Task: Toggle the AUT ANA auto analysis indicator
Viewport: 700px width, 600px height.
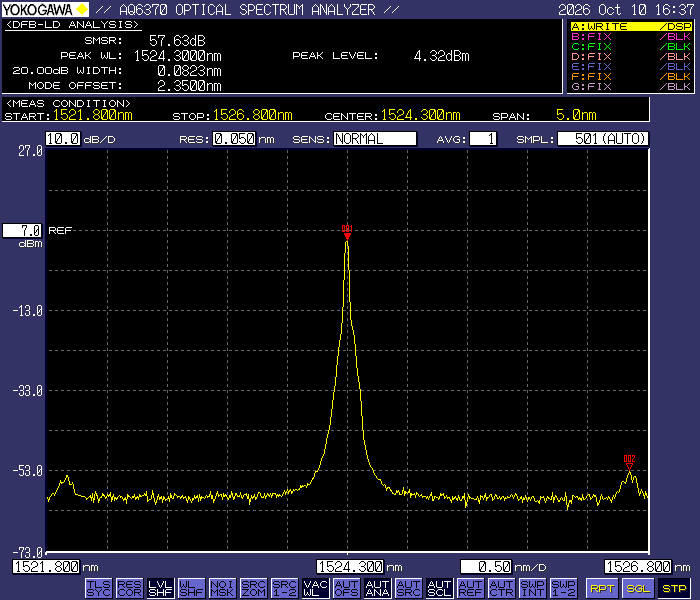Action: tap(378, 588)
